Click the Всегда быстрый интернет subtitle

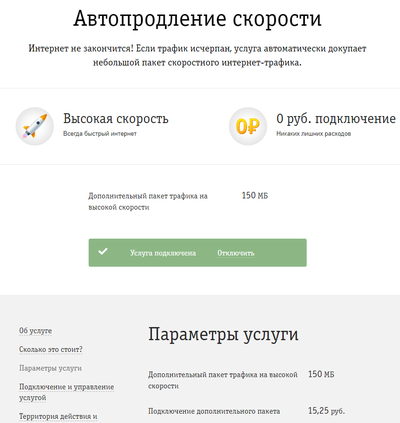(100, 134)
